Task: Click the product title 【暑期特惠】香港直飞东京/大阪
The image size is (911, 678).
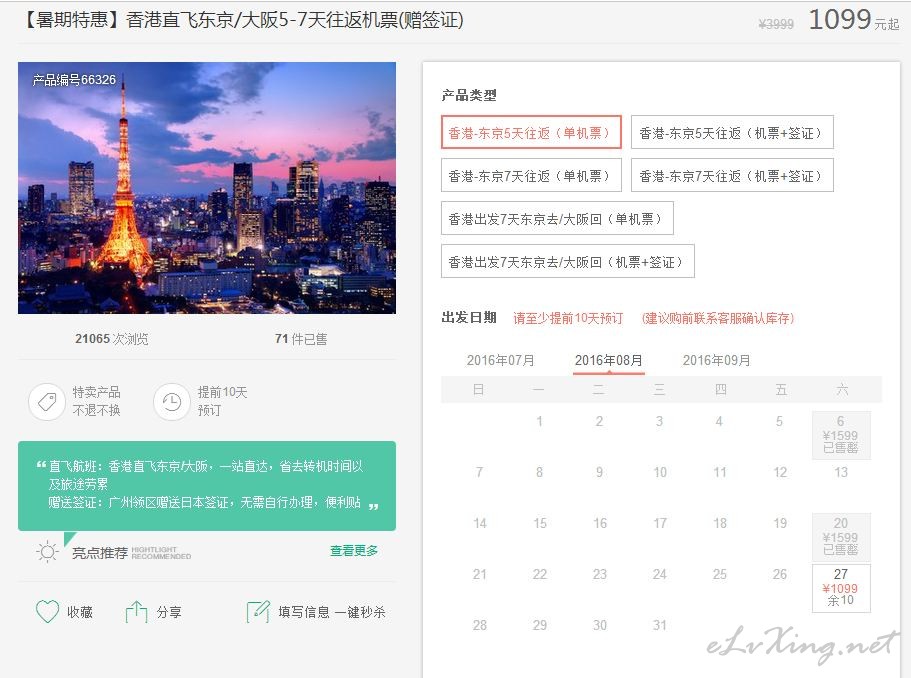Action: tap(242, 20)
